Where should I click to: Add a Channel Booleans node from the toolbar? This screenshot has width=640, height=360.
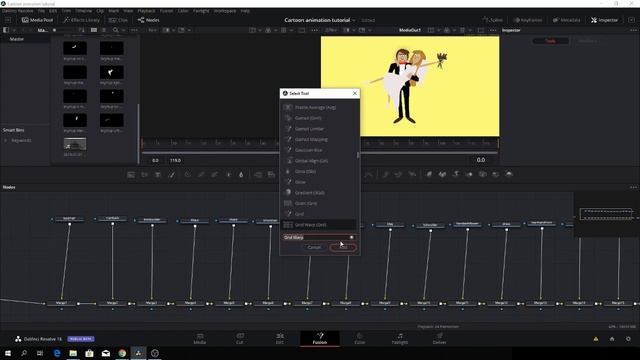tap(271, 175)
